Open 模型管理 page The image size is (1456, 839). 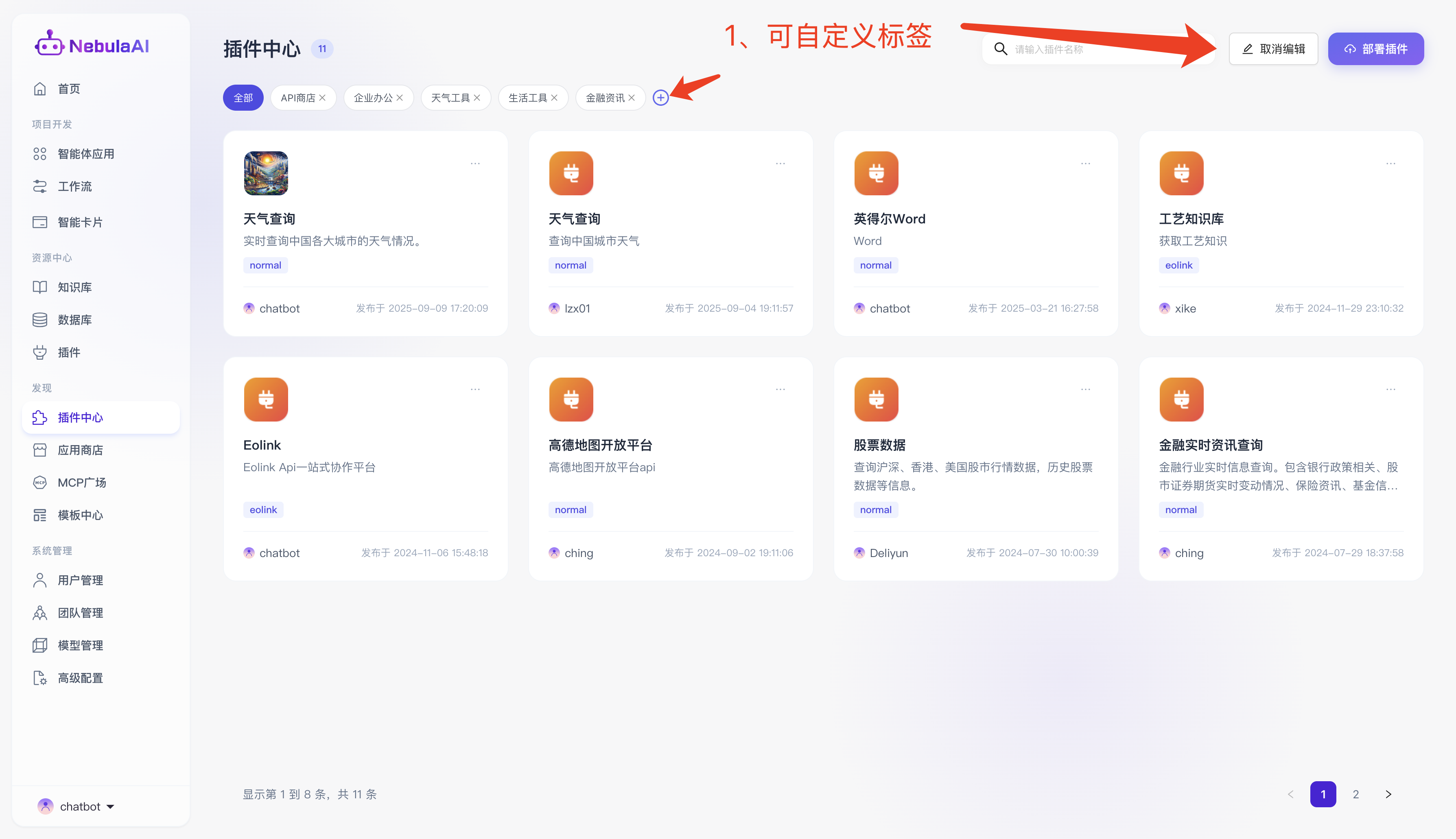click(x=80, y=645)
